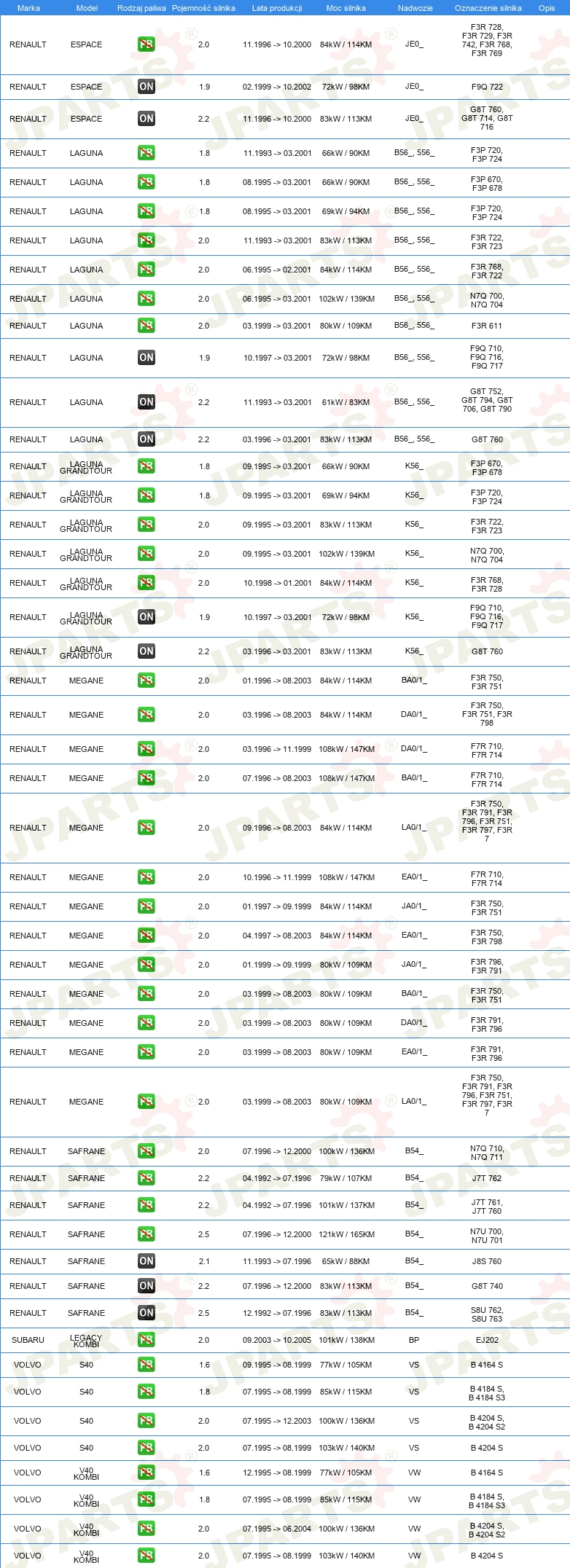Click ON icon in Safrane S8U 762 row
The width and height of the screenshot is (570, 1568).
(146, 1313)
